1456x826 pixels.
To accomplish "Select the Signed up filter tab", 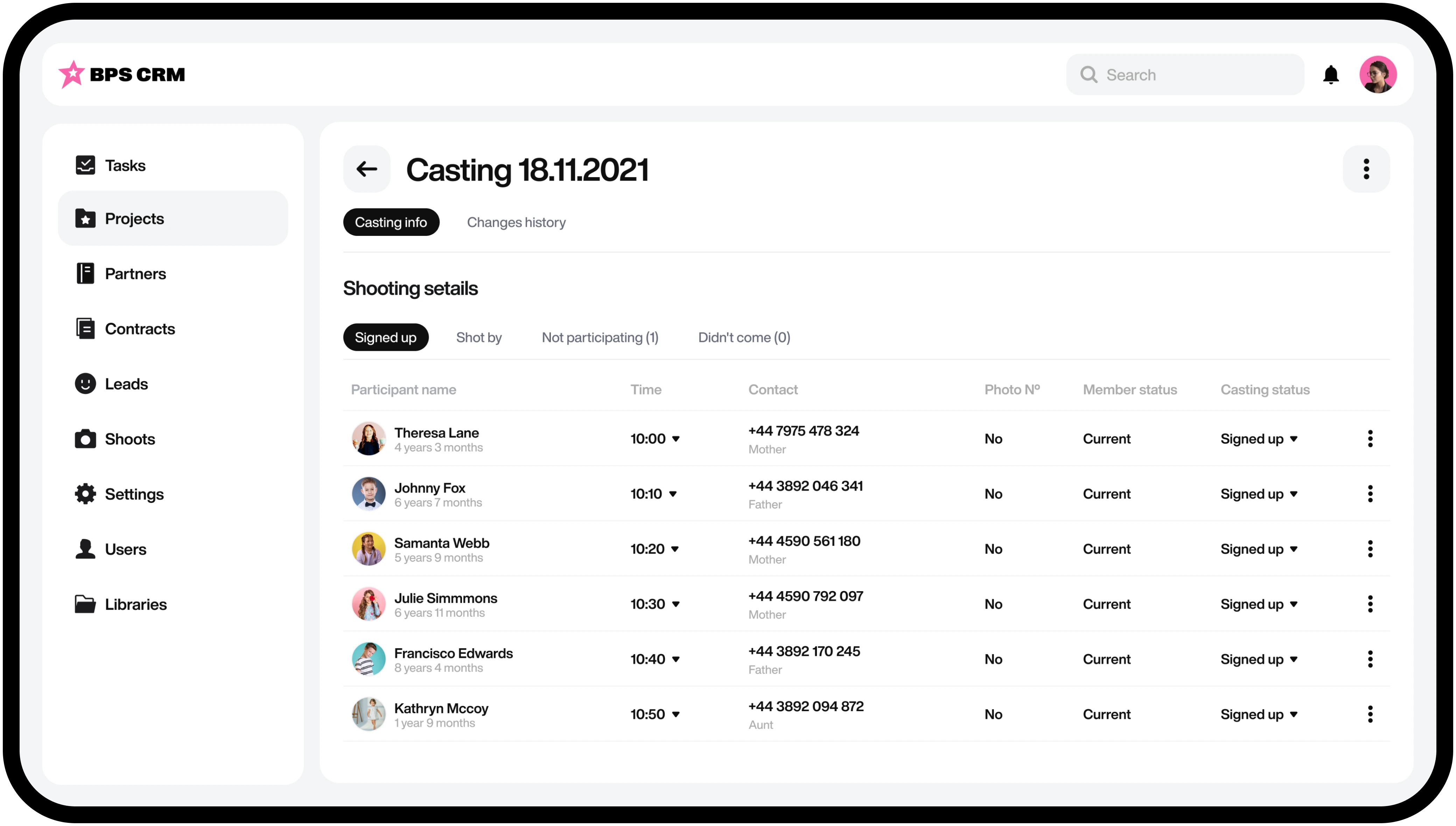I will click(386, 337).
